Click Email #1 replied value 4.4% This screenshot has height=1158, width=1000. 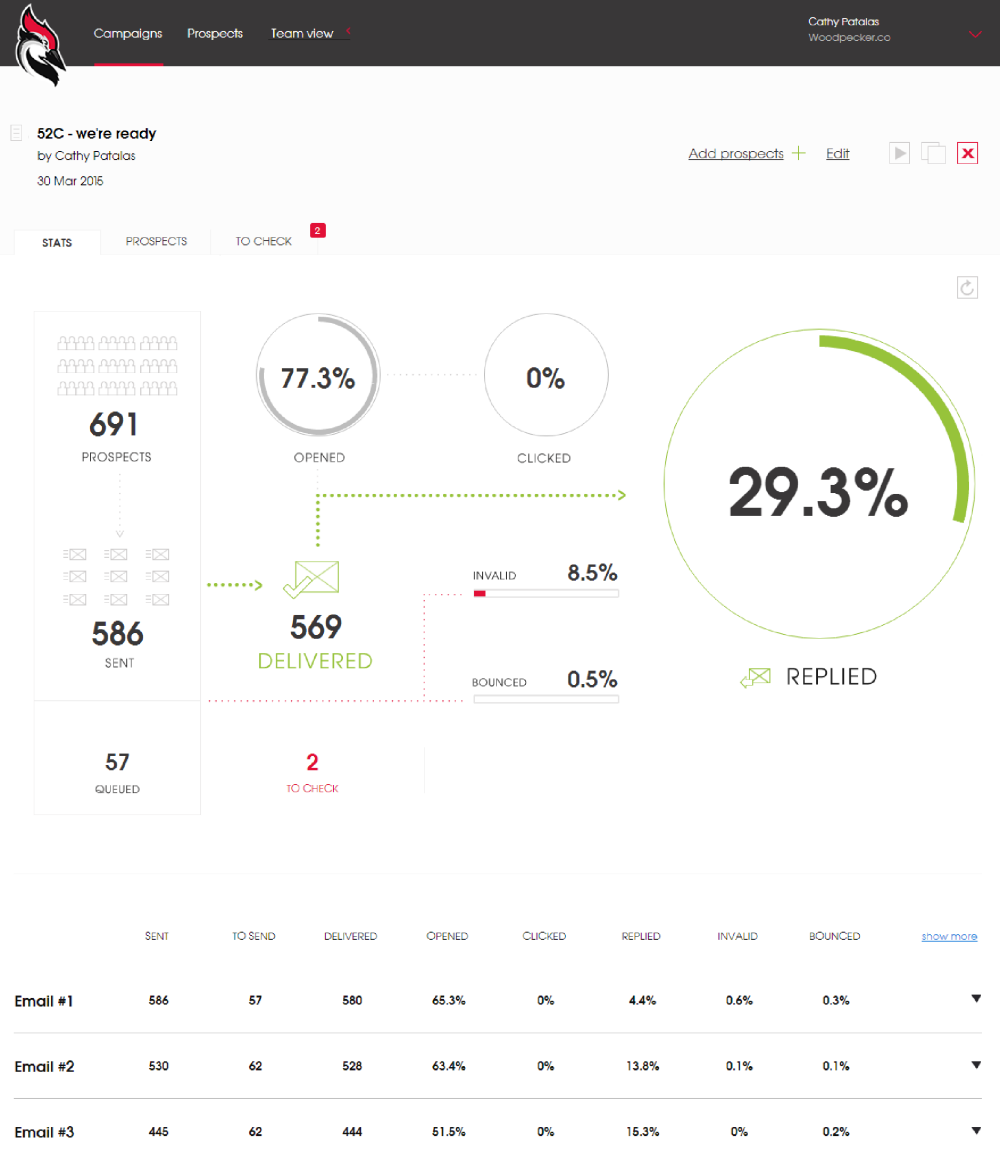point(643,1000)
